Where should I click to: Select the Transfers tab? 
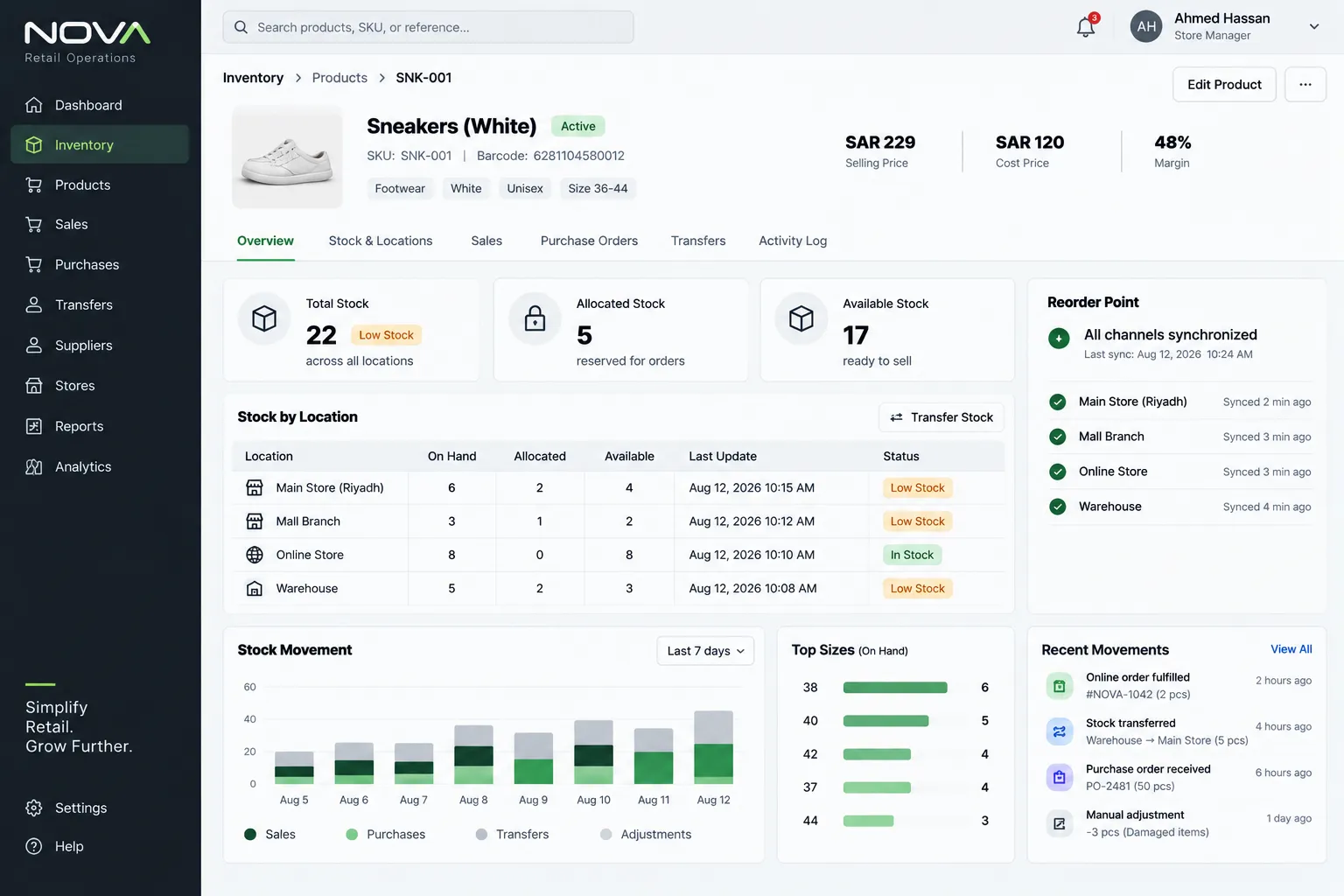pos(698,241)
